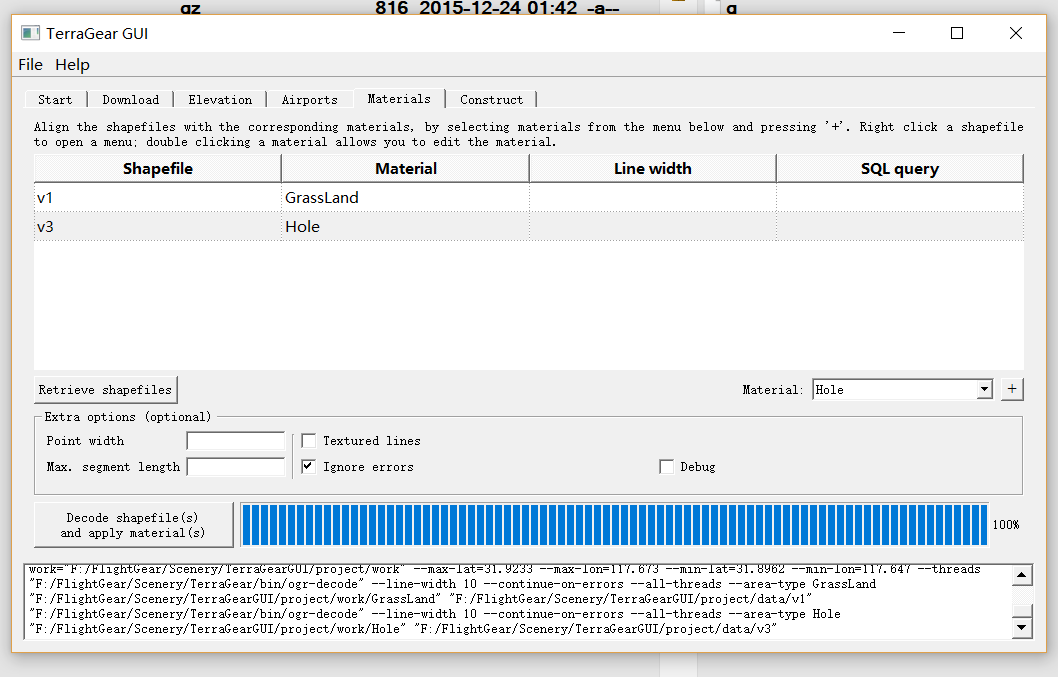Click the log scroll down arrow
Image resolution: width=1058 pixels, height=677 pixels.
click(x=1022, y=627)
